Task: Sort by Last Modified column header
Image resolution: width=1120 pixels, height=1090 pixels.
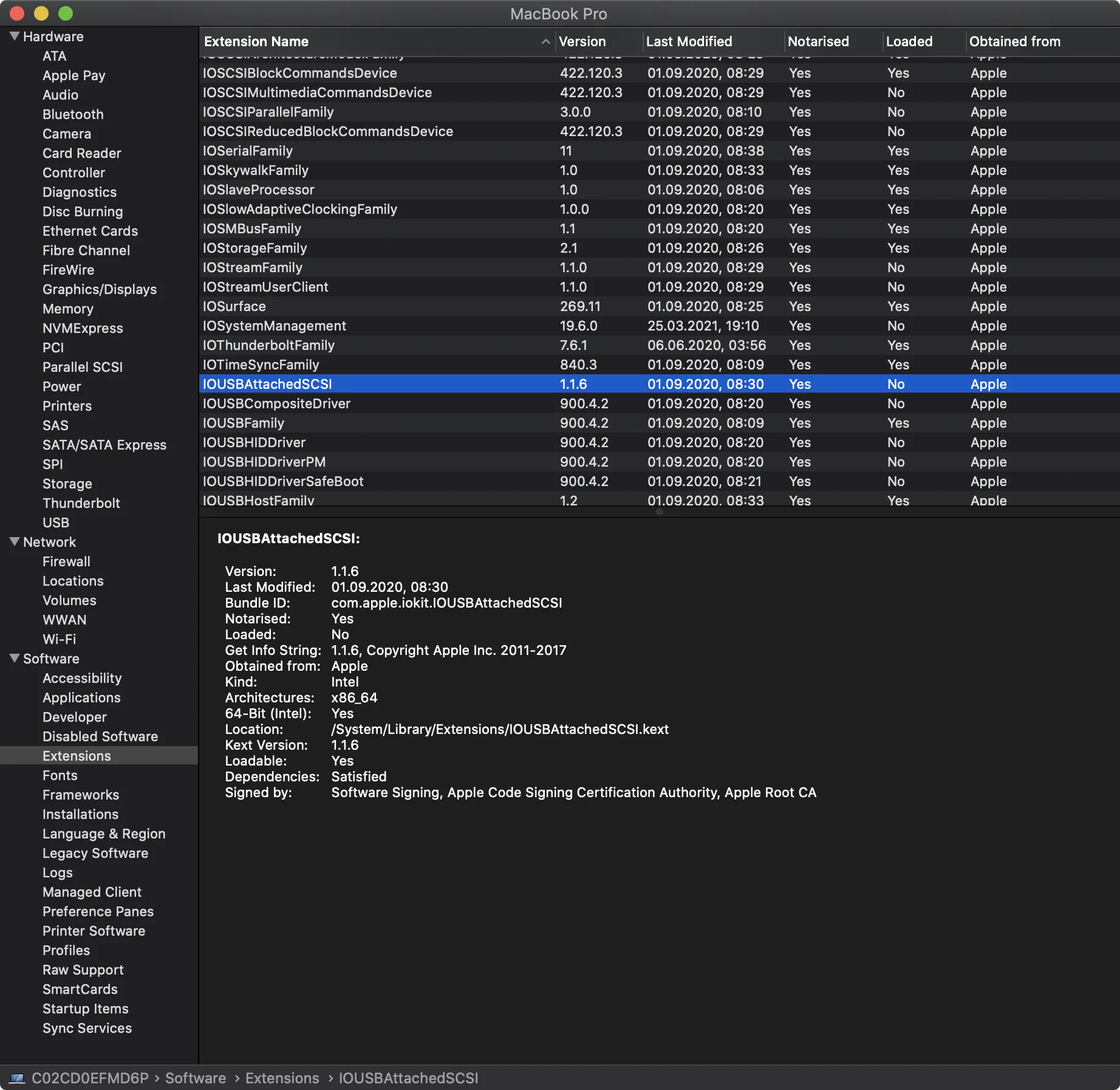Action: pyautogui.click(x=689, y=41)
